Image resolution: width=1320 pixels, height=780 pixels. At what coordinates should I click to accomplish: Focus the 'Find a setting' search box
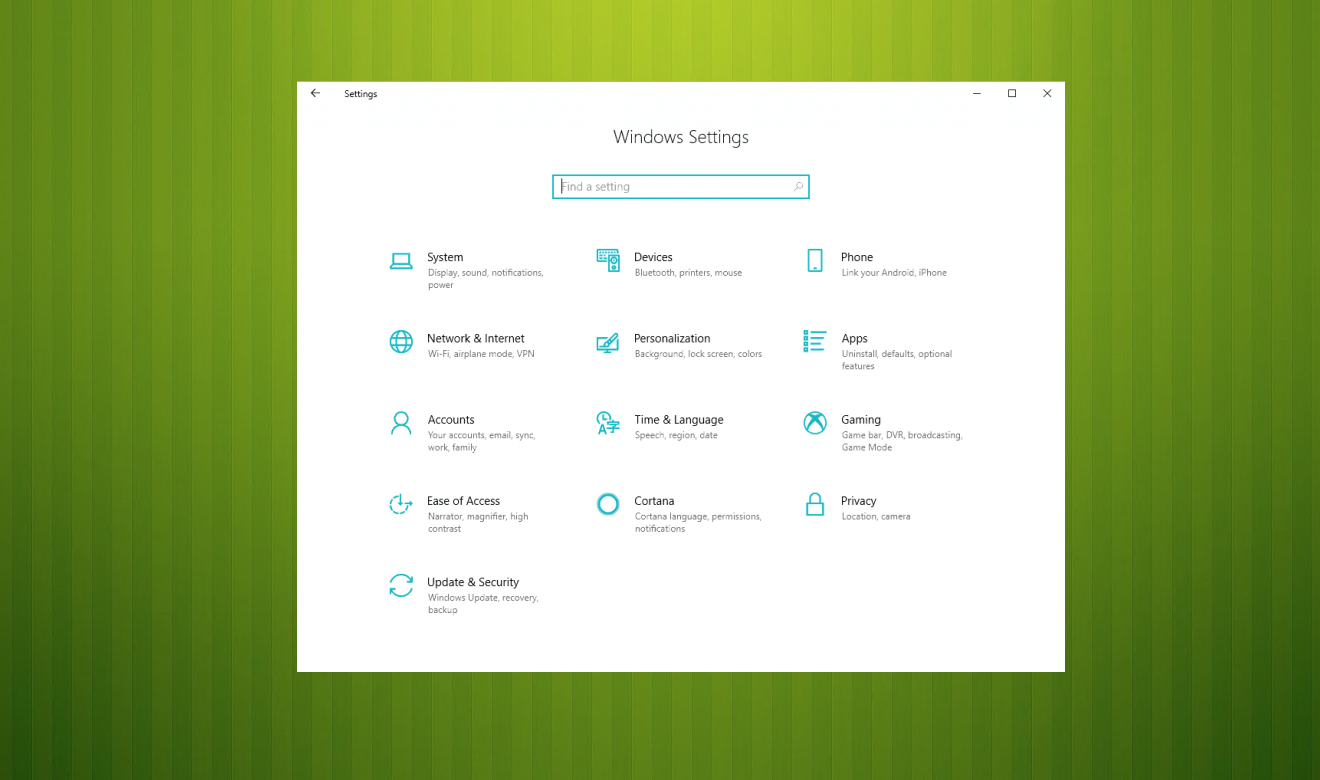[x=672, y=187]
